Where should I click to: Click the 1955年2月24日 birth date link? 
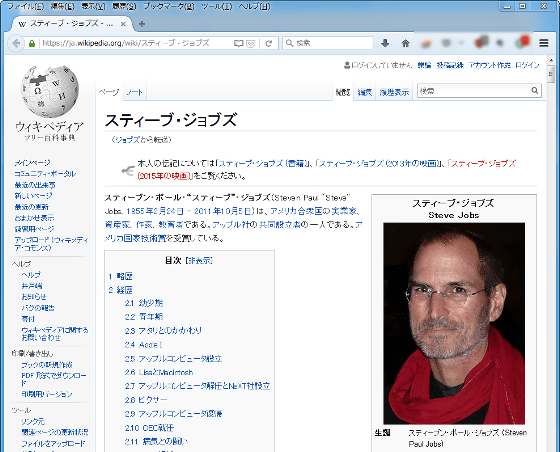click(155, 211)
